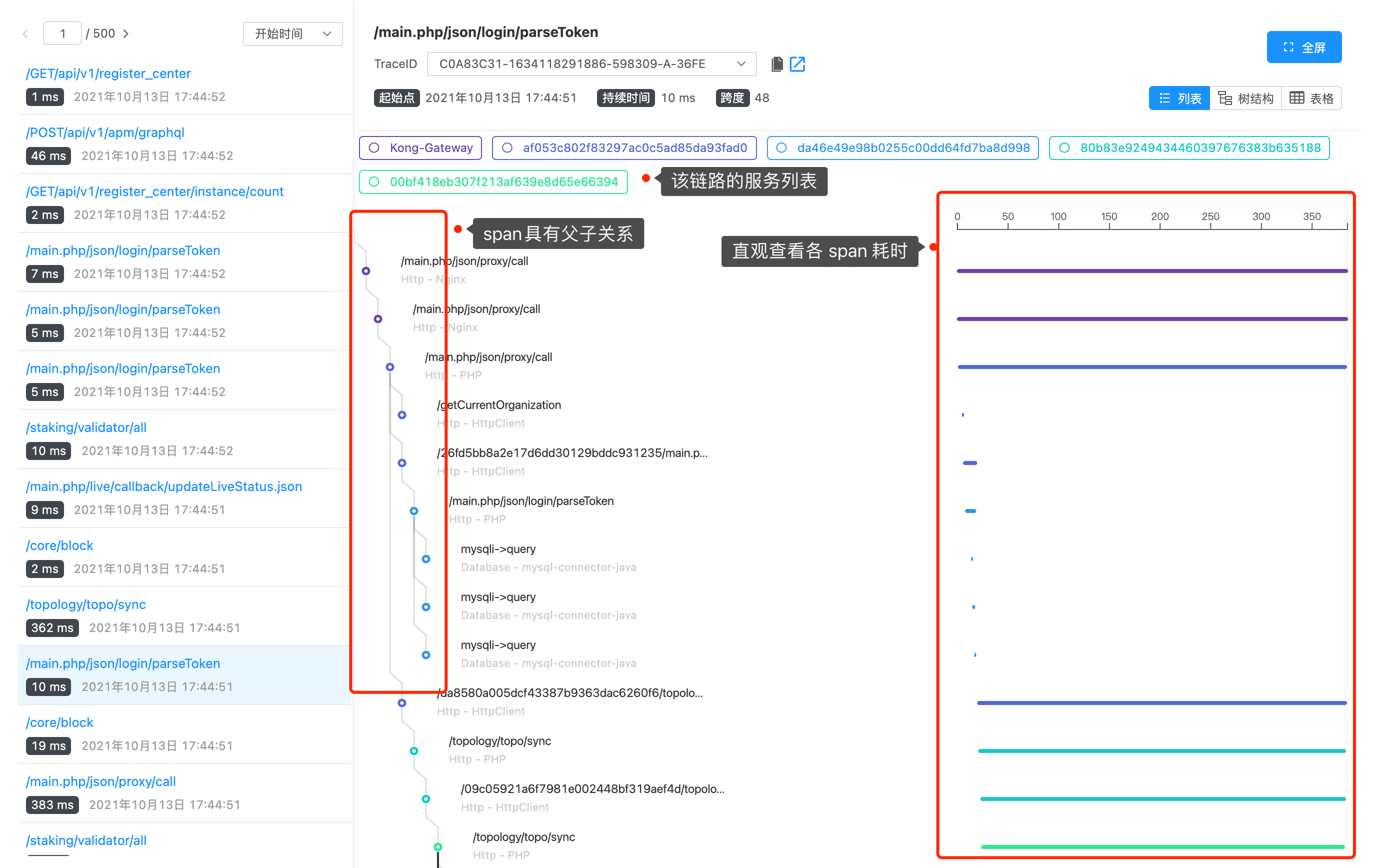Open the 10 ms /staking/validator/all trace
This screenshot has height=868, width=1381.
(86, 427)
